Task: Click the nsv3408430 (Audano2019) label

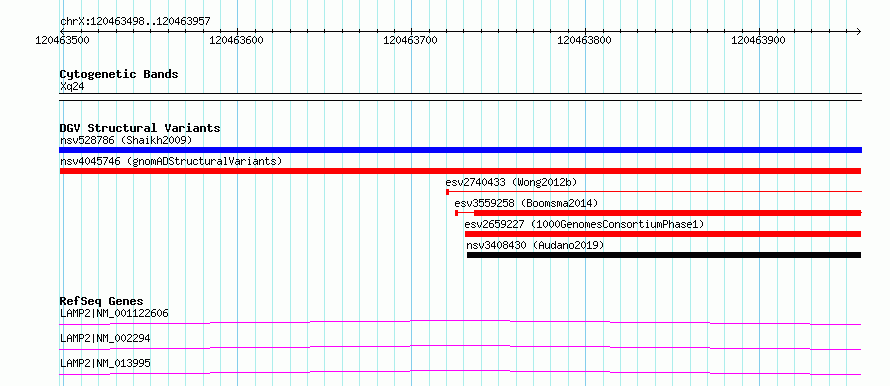Action: pos(535,245)
